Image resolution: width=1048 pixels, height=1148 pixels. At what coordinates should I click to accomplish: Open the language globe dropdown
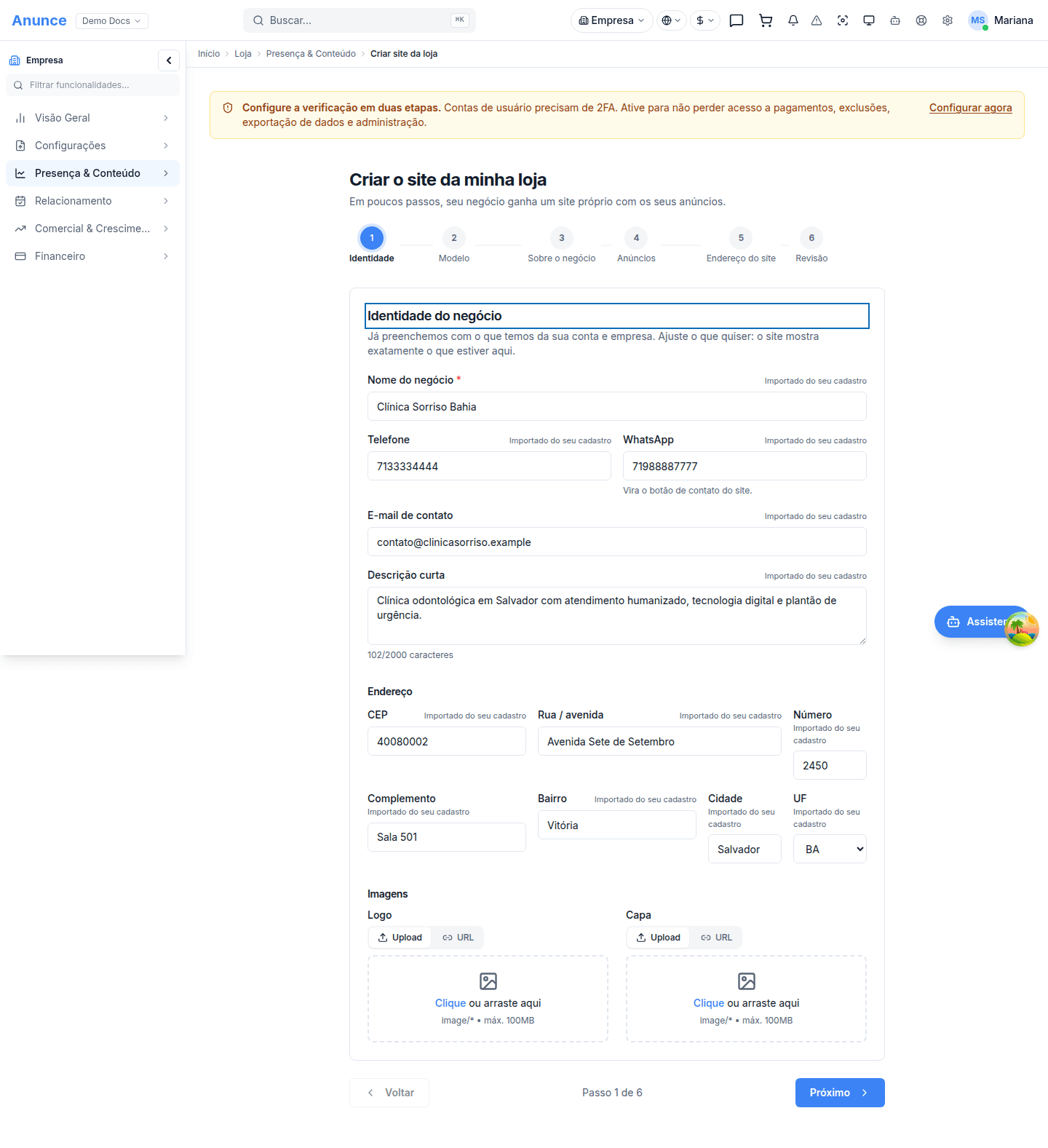(671, 20)
